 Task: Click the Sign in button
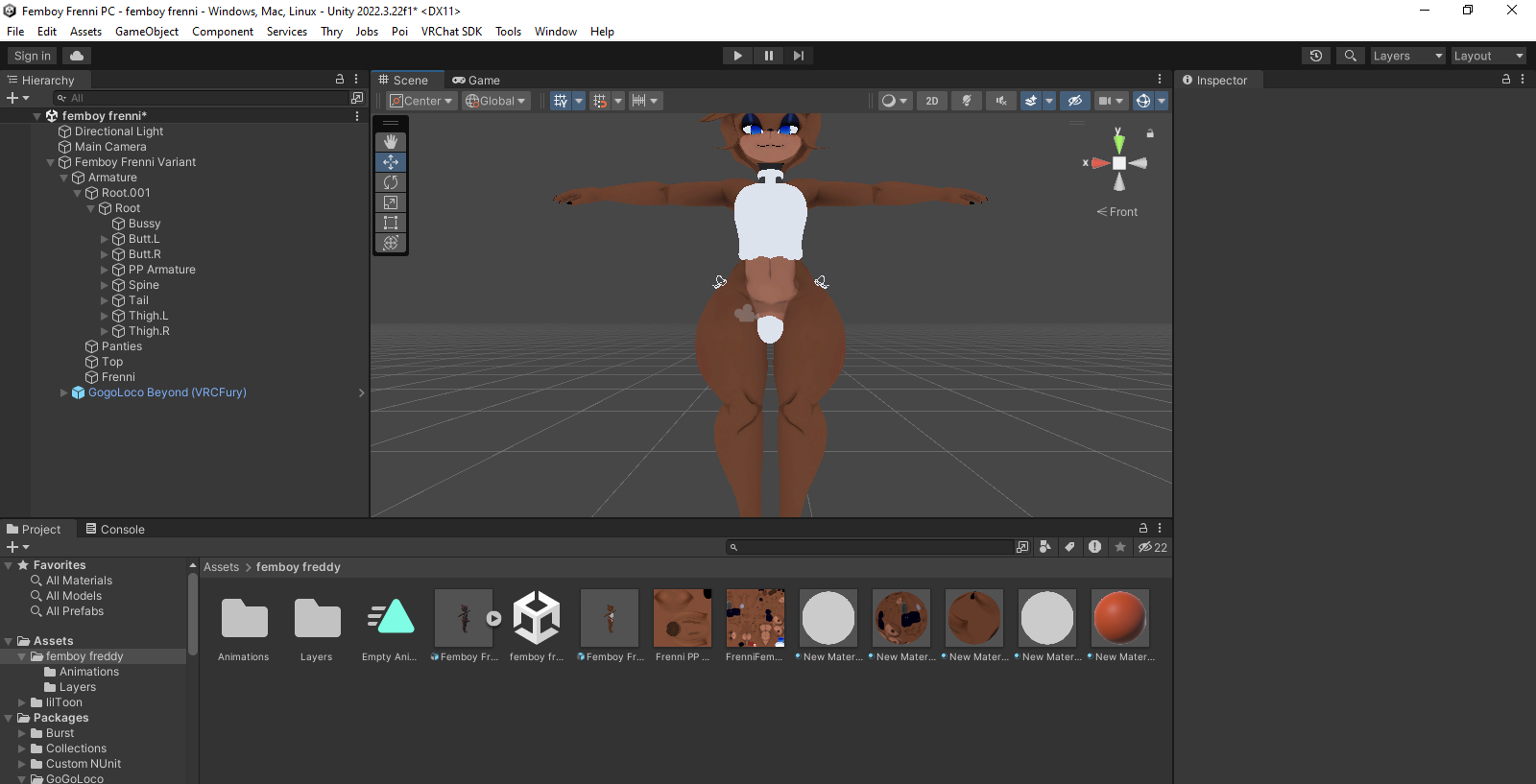tap(33, 56)
